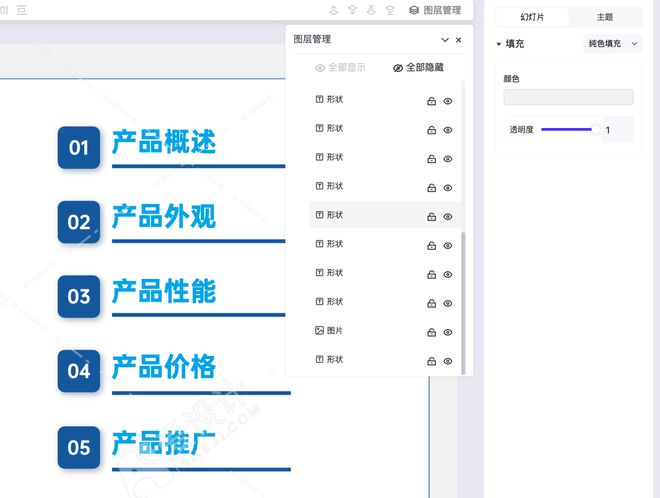Screen dimensions: 660x498
Task: Hide the 图片 layer with its eye icon
Action: (448, 332)
